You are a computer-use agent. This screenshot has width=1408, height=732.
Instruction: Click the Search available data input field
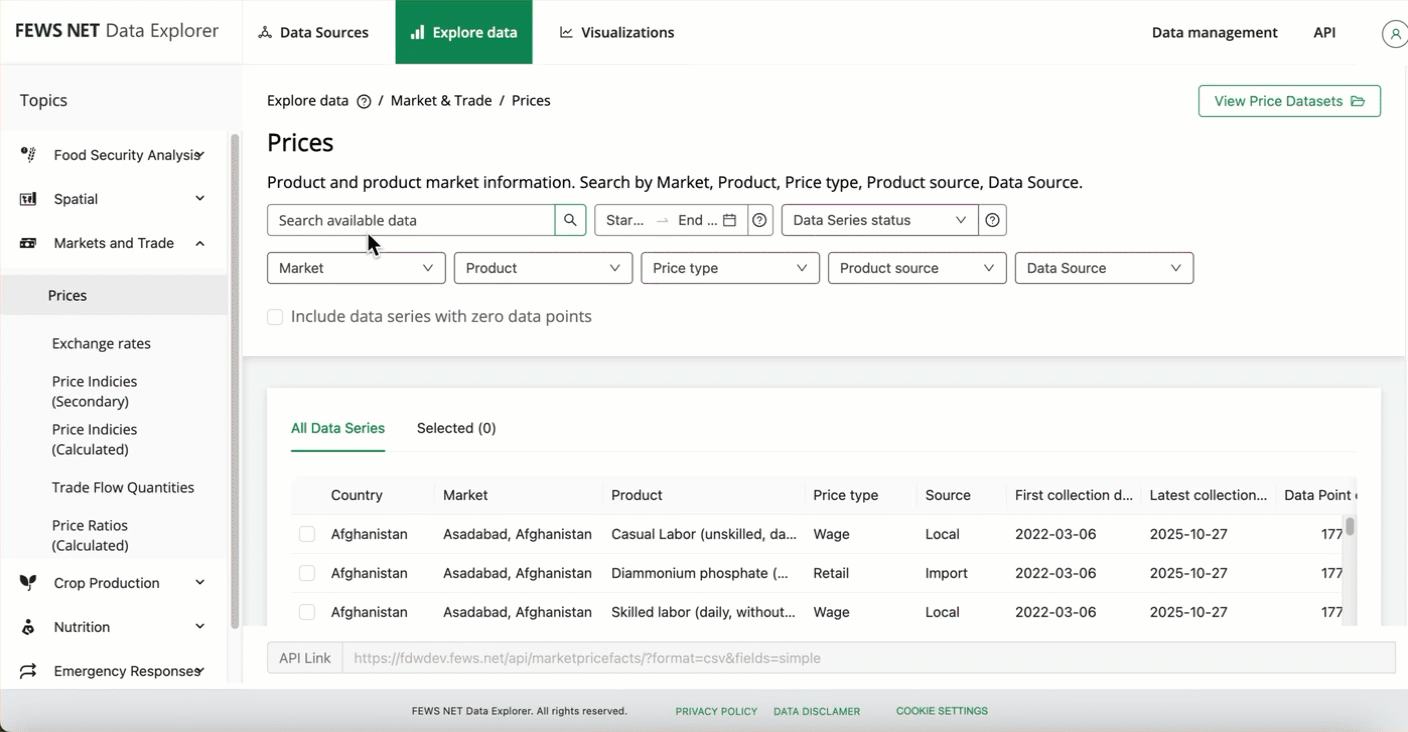pos(410,220)
